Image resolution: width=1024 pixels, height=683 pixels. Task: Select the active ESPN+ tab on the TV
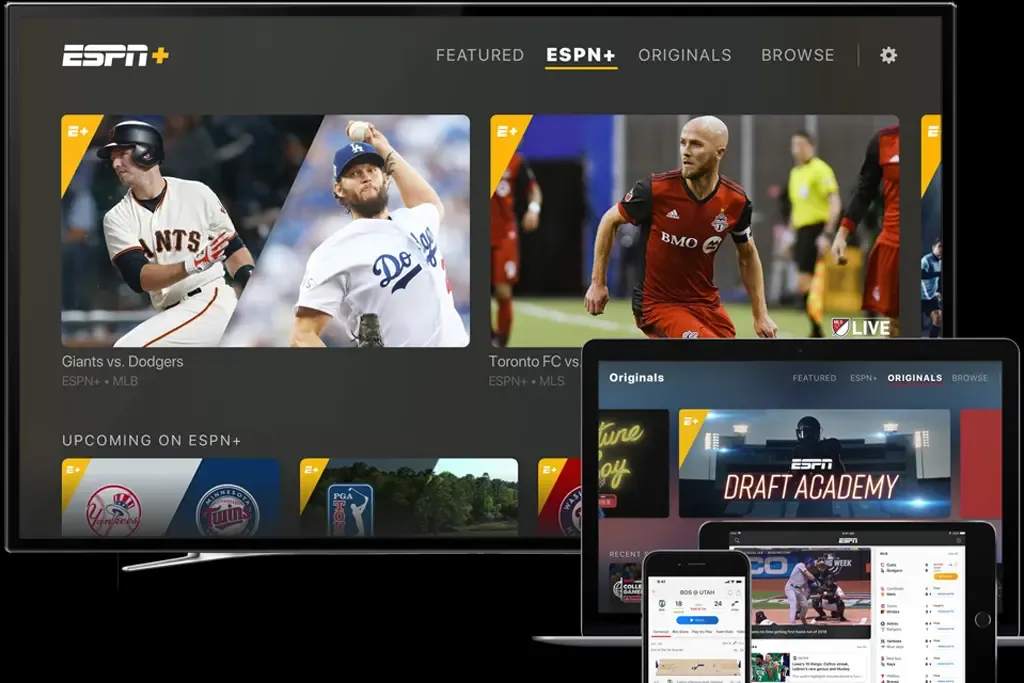point(581,55)
